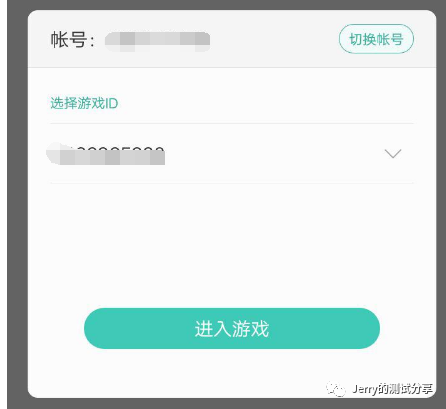Click the divider line under 选择游戏ID

(x=232, y=123)
